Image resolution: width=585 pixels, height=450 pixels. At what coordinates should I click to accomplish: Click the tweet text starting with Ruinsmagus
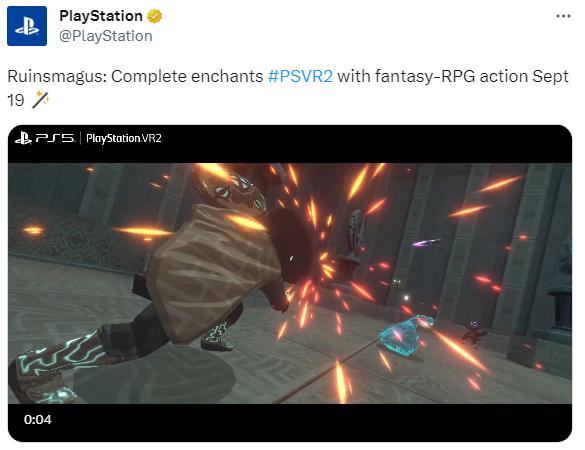288,88
